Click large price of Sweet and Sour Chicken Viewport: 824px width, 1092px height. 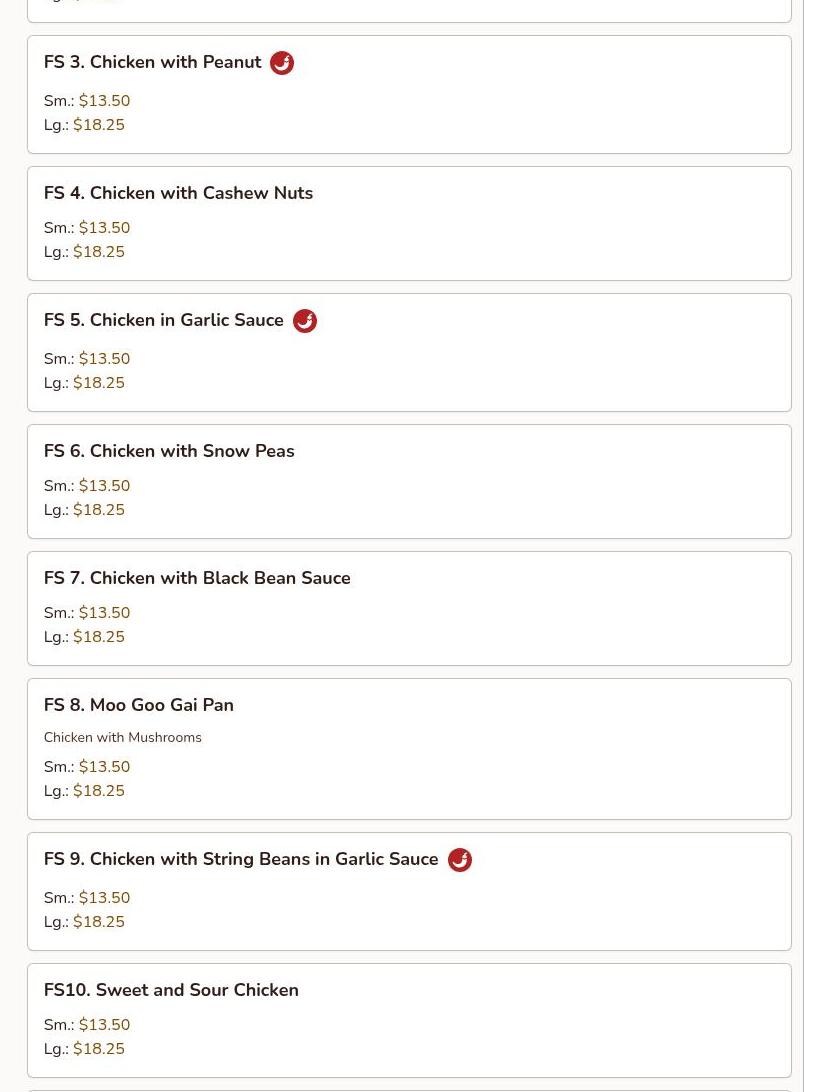coord(99,1049)
